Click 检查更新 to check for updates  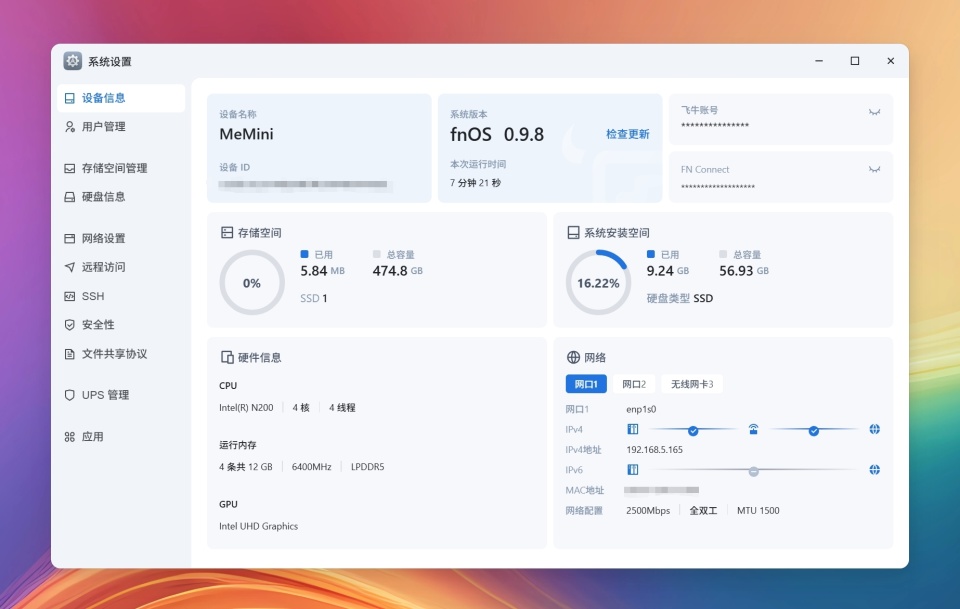tap(628, 134)
